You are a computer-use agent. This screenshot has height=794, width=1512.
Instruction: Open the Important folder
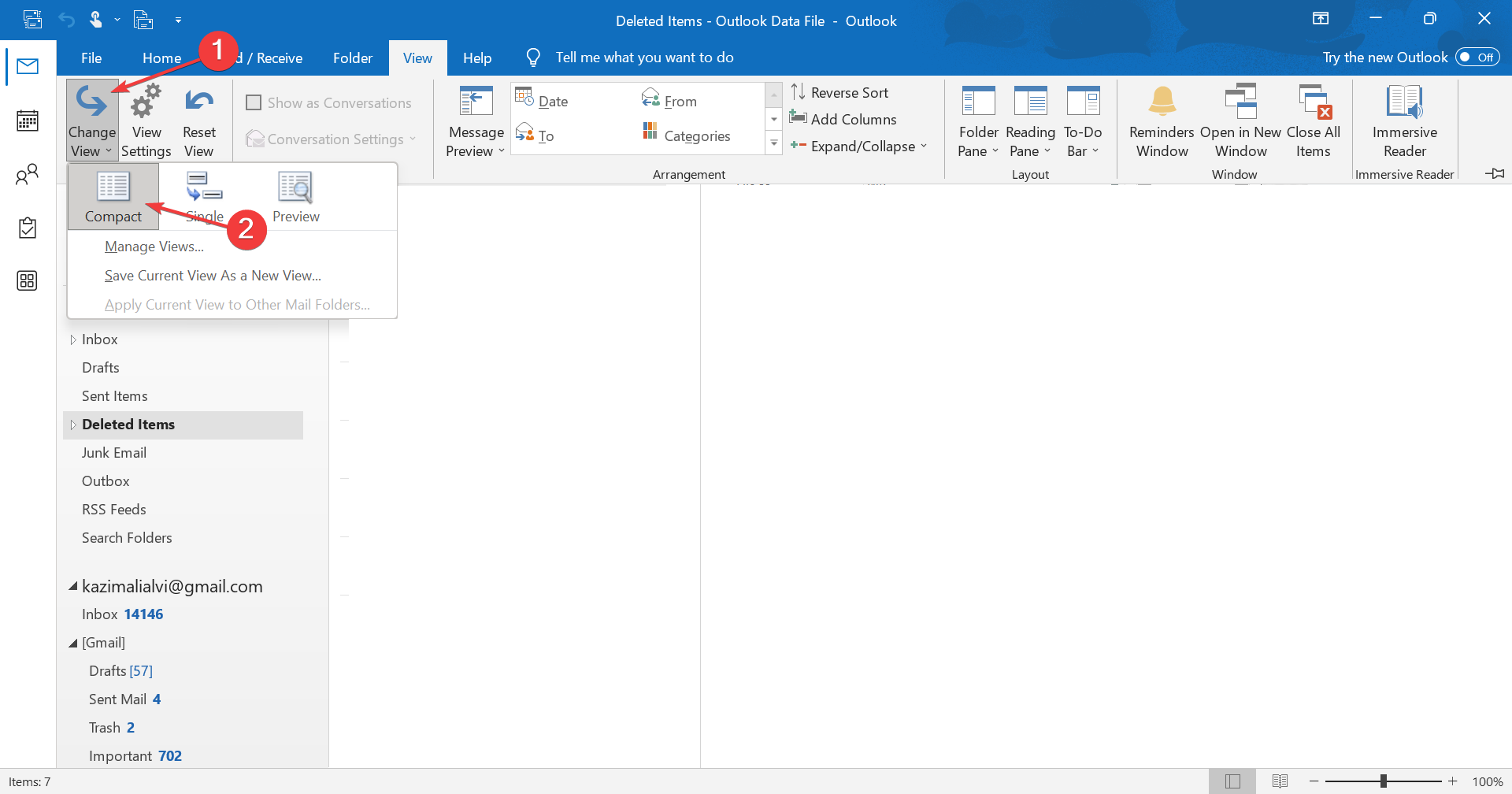(135, 756)
